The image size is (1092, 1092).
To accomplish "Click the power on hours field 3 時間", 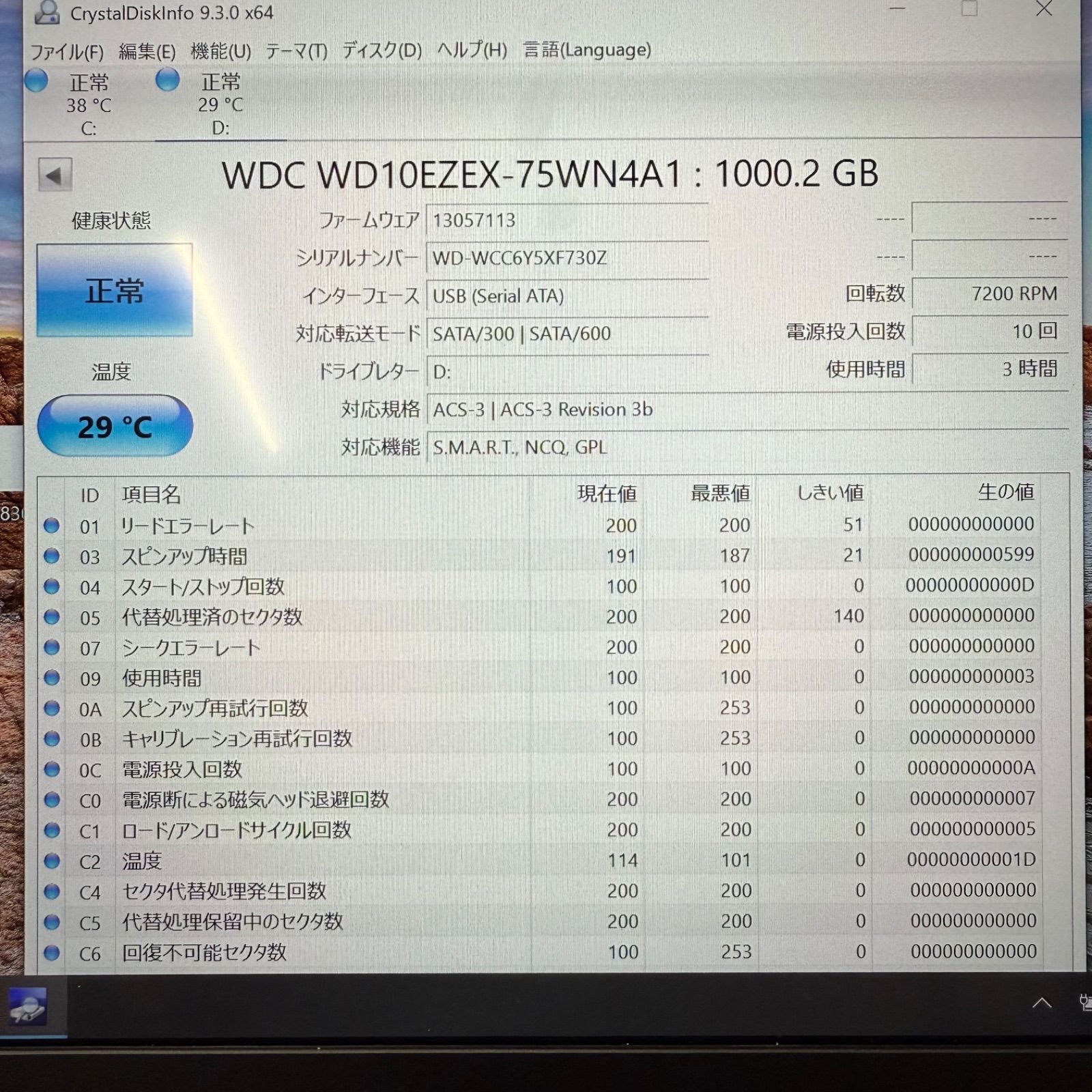I will (x=990, y=369).
